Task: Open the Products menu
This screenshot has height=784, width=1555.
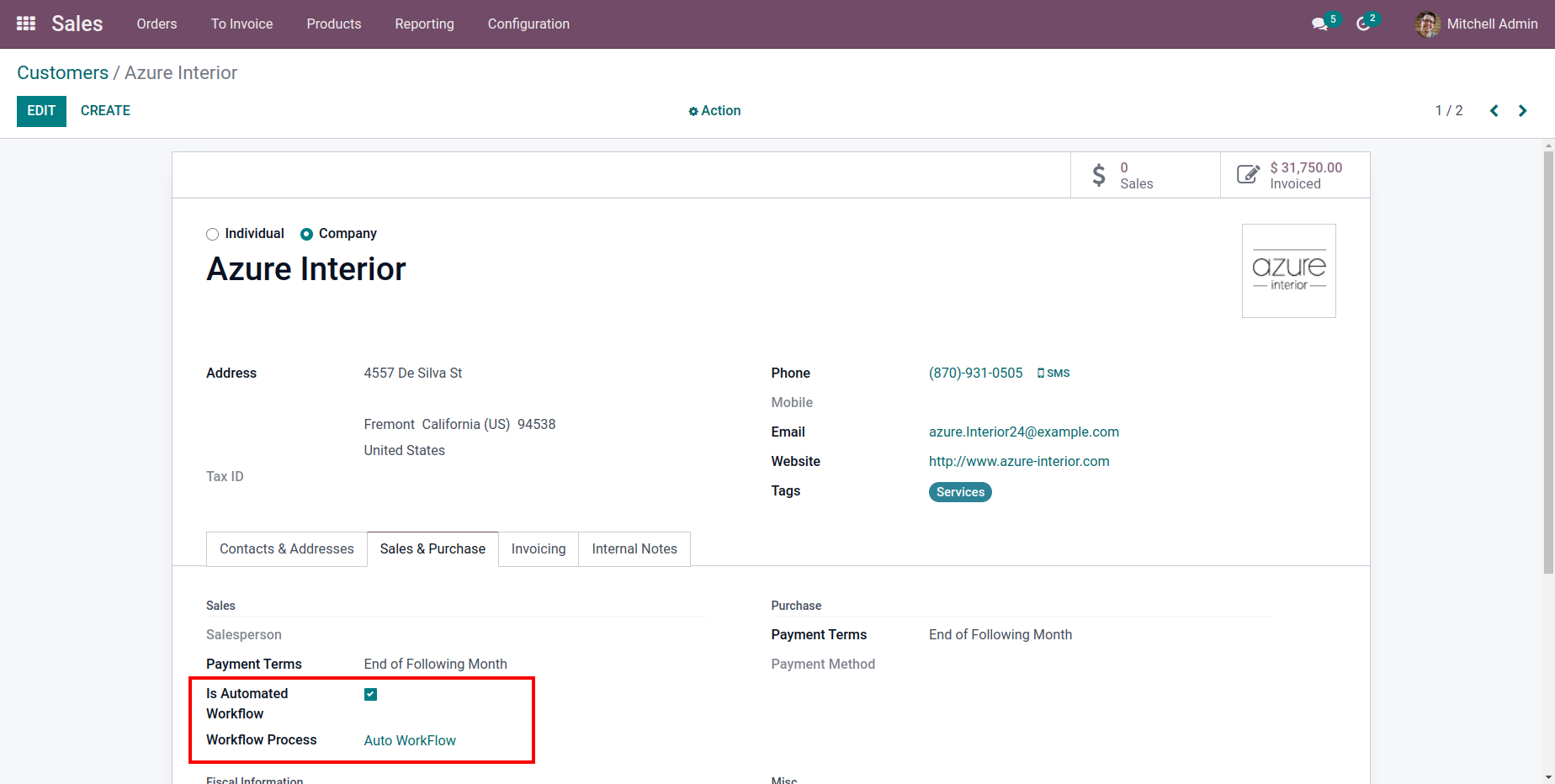Action: point(334,24)
